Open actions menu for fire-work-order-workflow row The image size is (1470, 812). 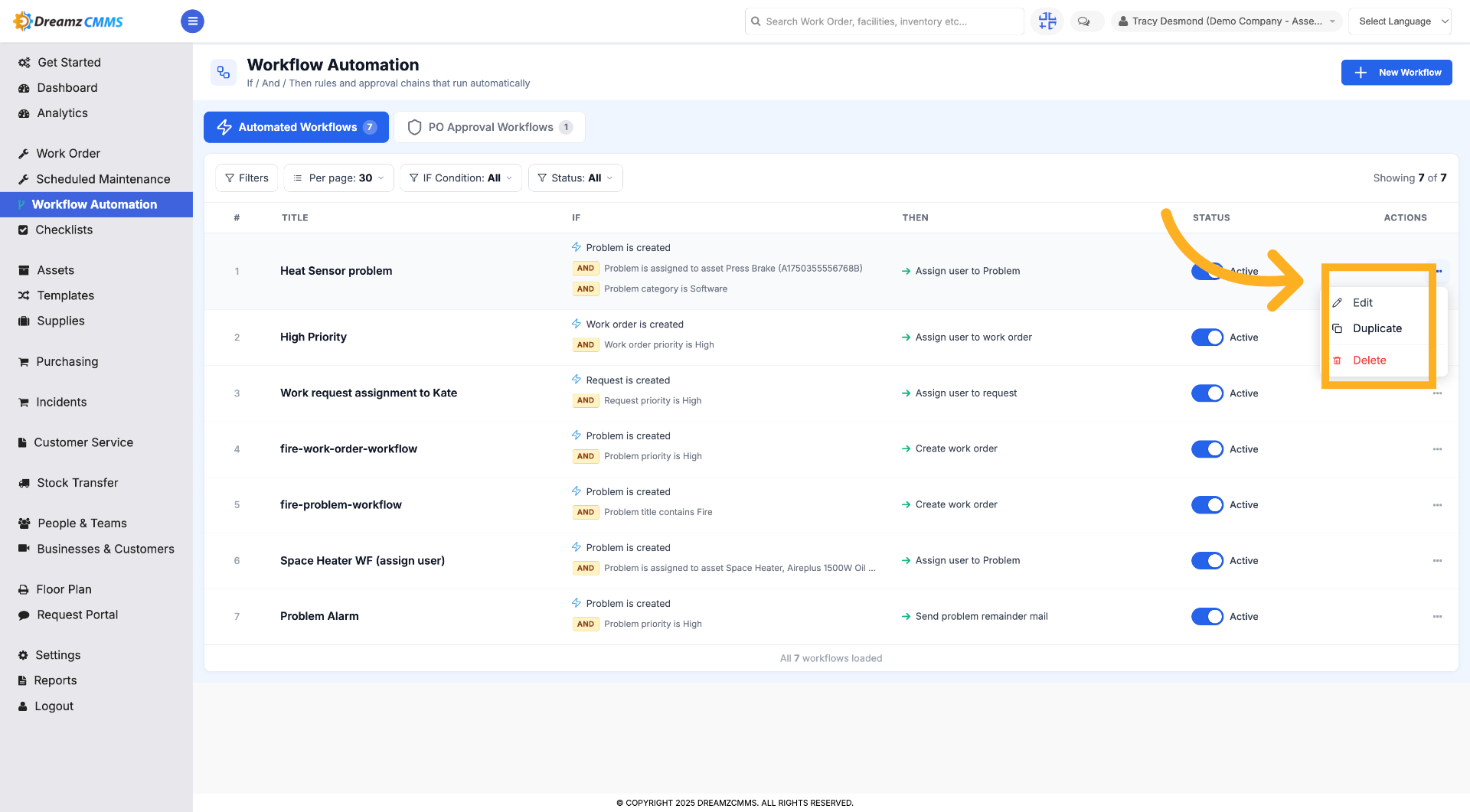coord(1437,449)
